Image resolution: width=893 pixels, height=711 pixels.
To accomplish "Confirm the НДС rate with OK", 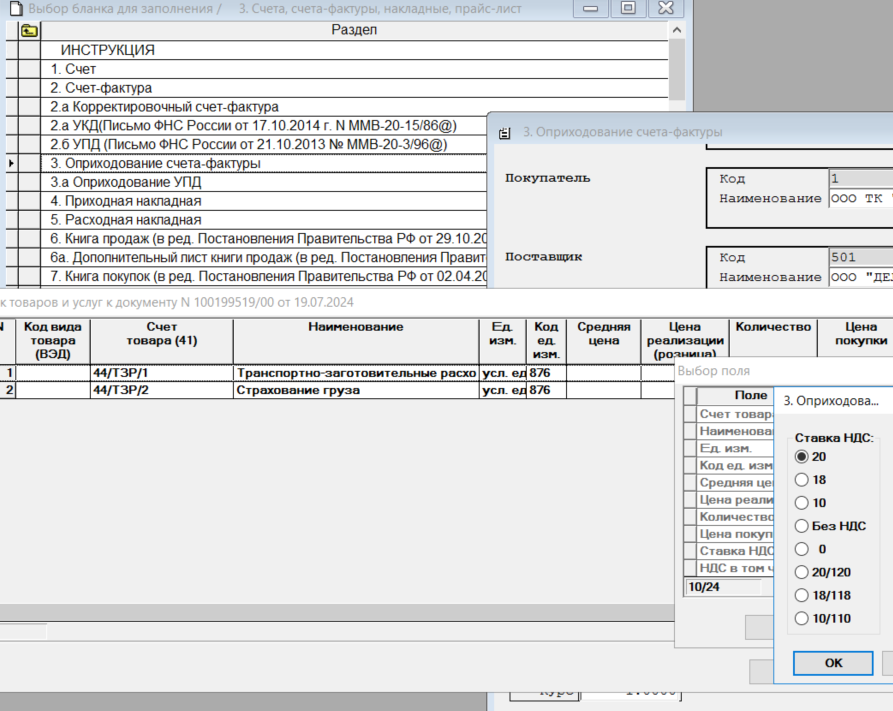I will [833, 663].
